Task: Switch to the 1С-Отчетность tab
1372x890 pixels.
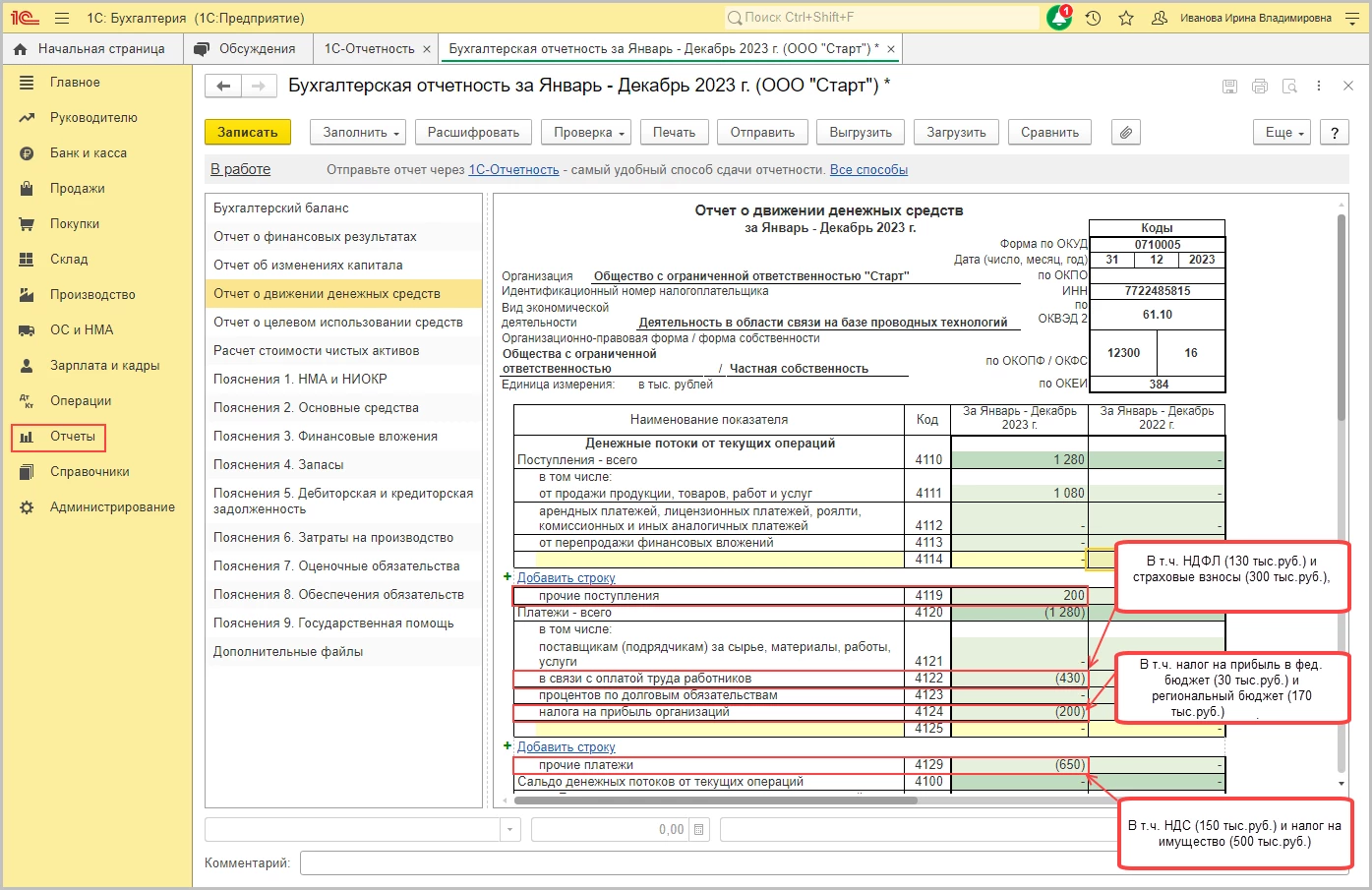Action: point(369,49)
